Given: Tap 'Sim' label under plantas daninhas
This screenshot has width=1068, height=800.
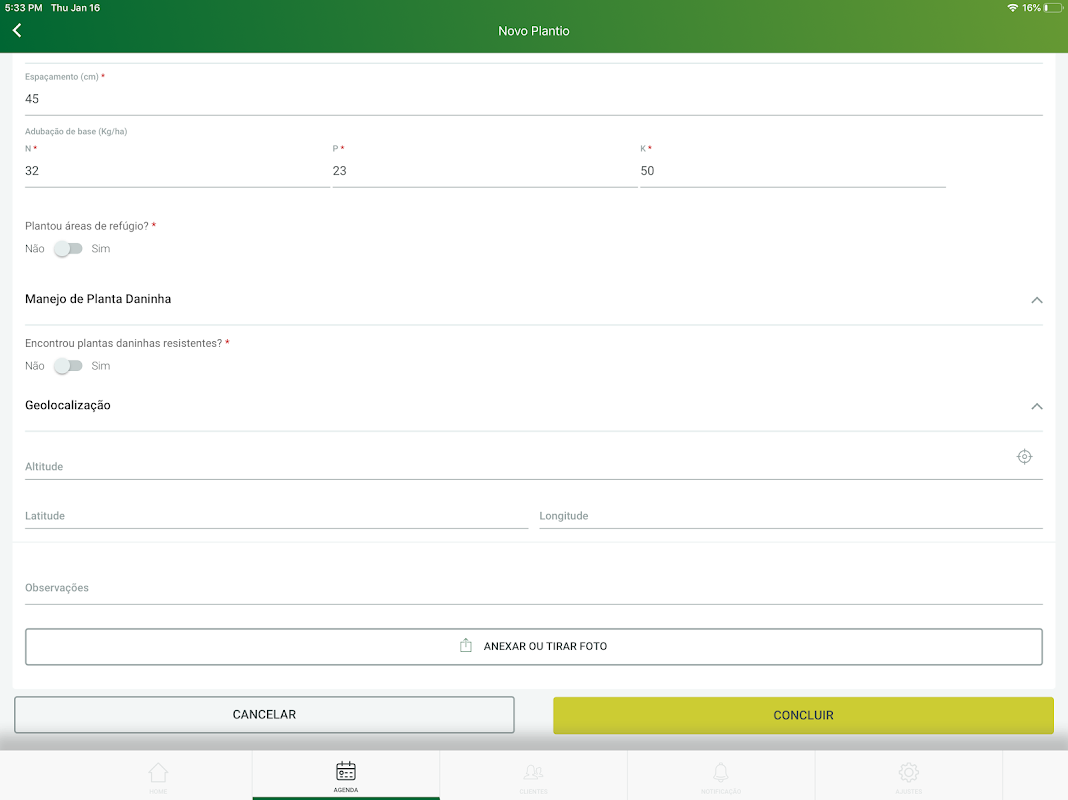Looking at the screenshot, I should 101,366.
